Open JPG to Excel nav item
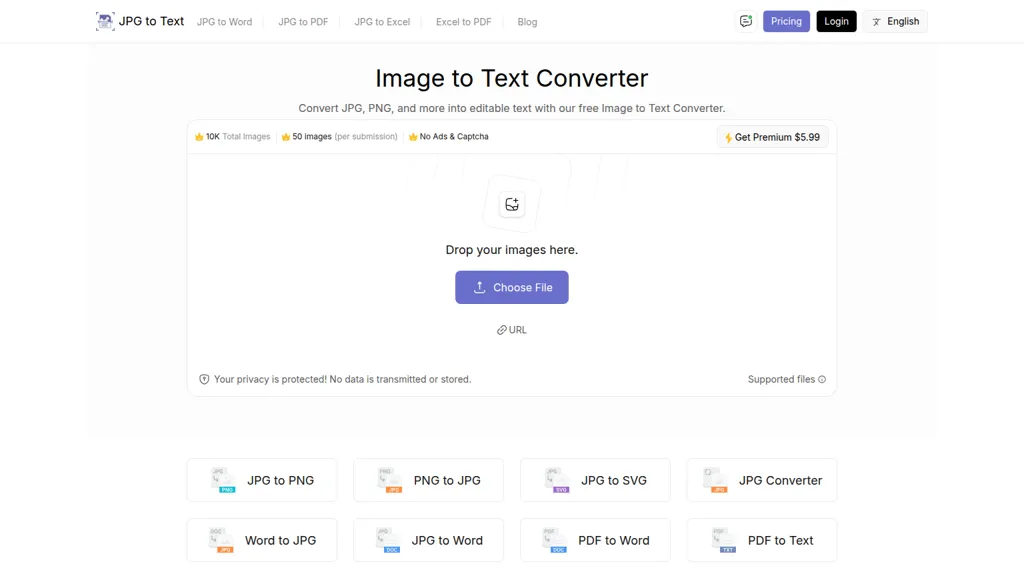This screenshot has height=576, width=1024. tap(382, 22)
